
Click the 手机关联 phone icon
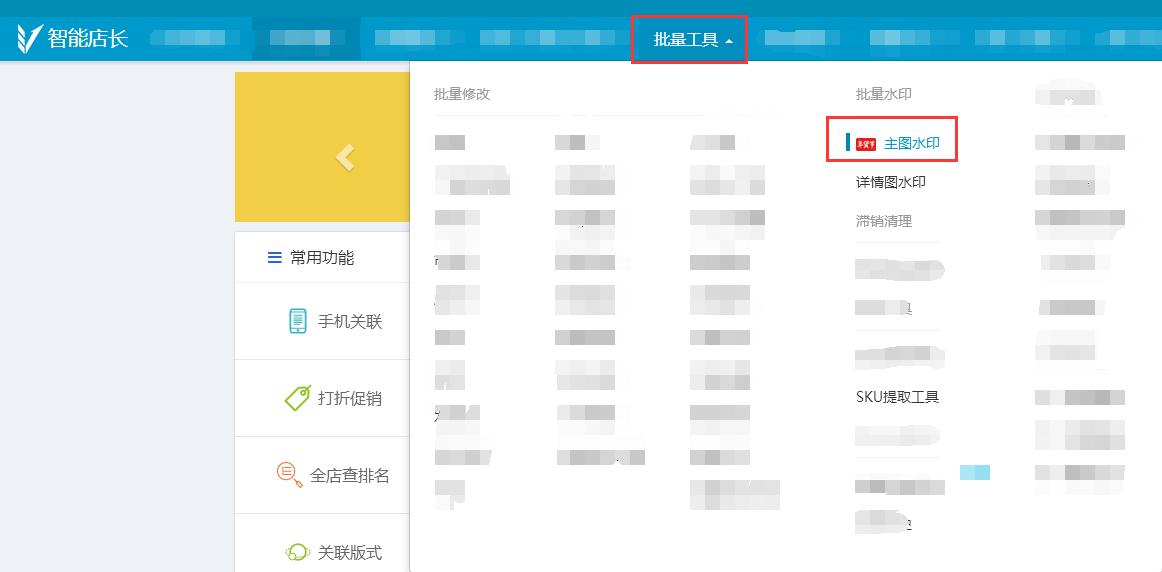pyautogui.click(x=297, y=321)
